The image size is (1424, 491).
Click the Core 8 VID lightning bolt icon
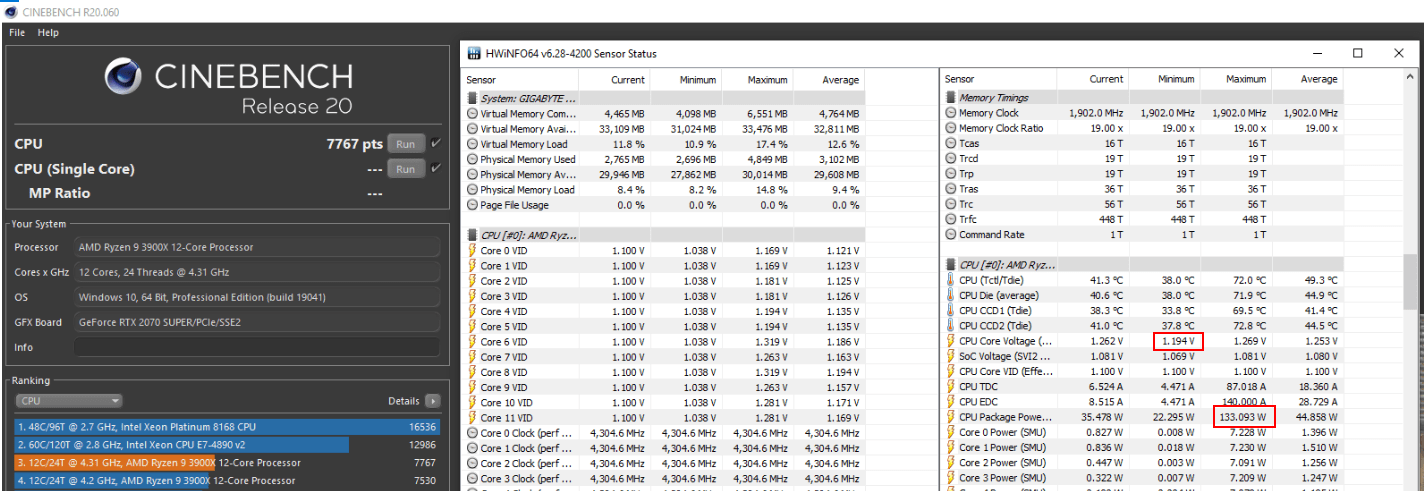click(473, 372)
